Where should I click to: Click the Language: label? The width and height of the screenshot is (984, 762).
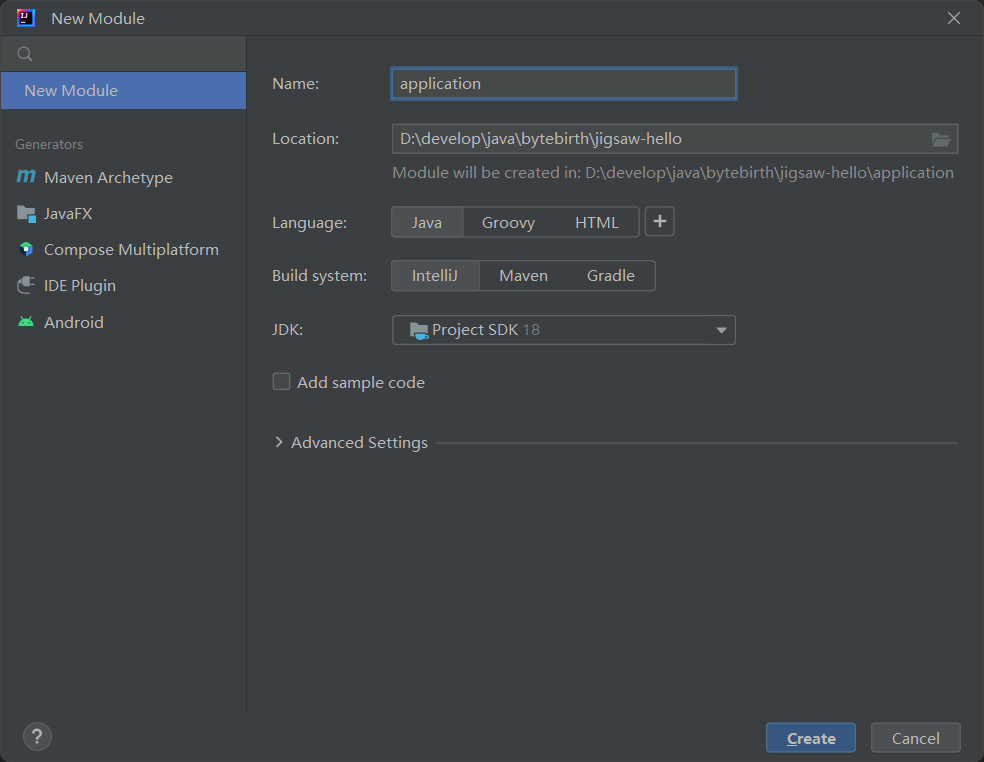pyautogui.click(x=309, y=223)
